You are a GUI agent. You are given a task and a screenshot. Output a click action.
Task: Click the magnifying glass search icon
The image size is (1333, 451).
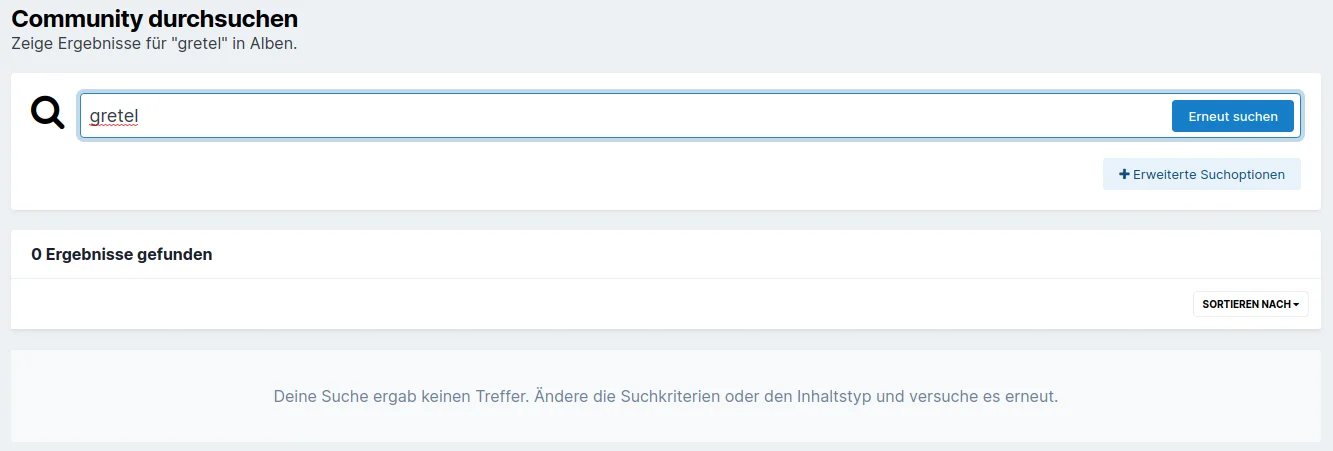click(47, 113)
